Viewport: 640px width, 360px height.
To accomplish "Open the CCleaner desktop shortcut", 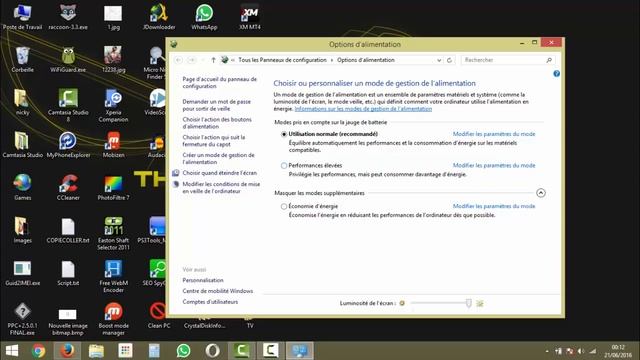I will point(68,187).
